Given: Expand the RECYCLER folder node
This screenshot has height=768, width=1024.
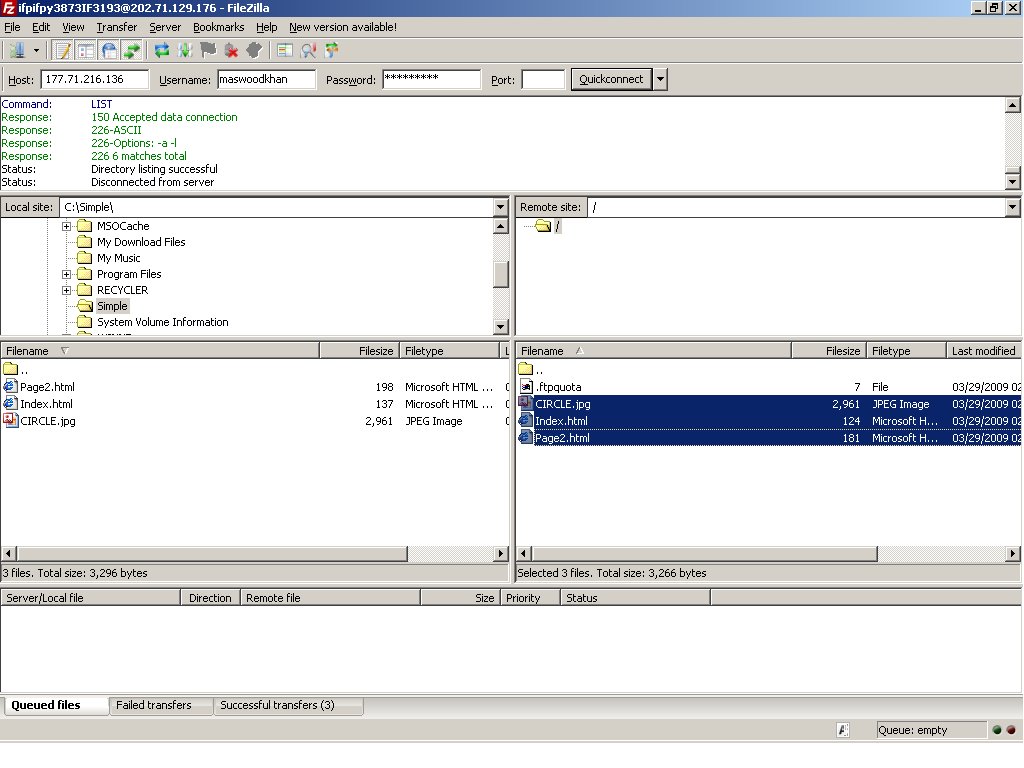Looking at the screenshot, I should tap(67, 290).
